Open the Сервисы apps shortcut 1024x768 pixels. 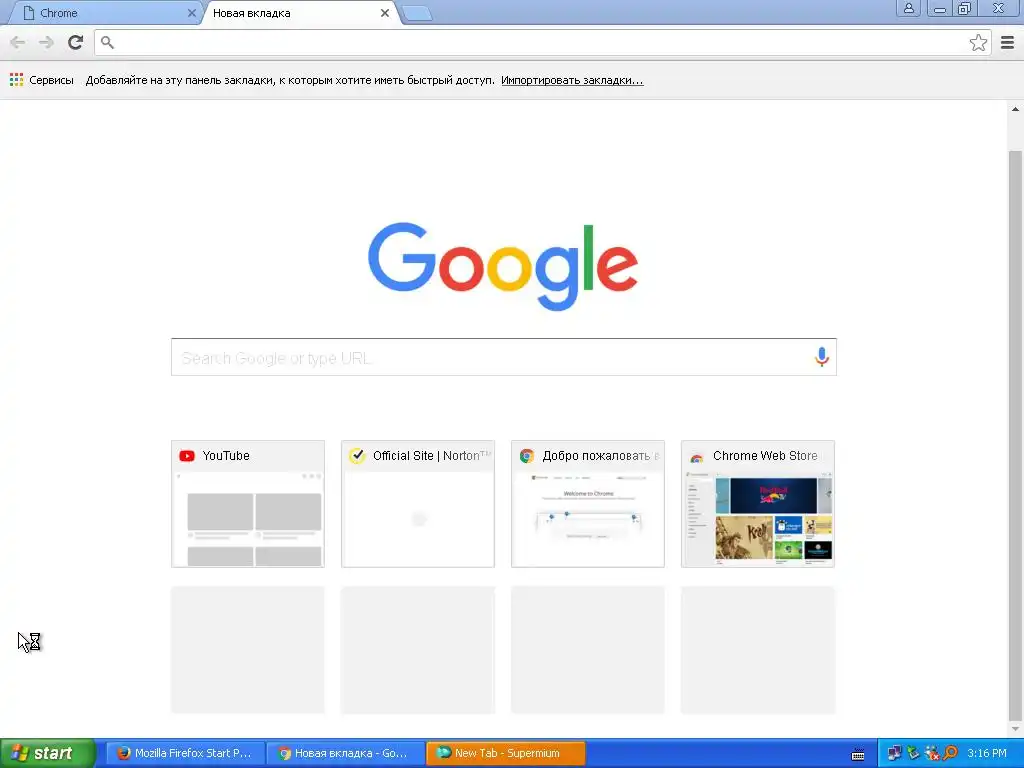click(x=42, y=80)
